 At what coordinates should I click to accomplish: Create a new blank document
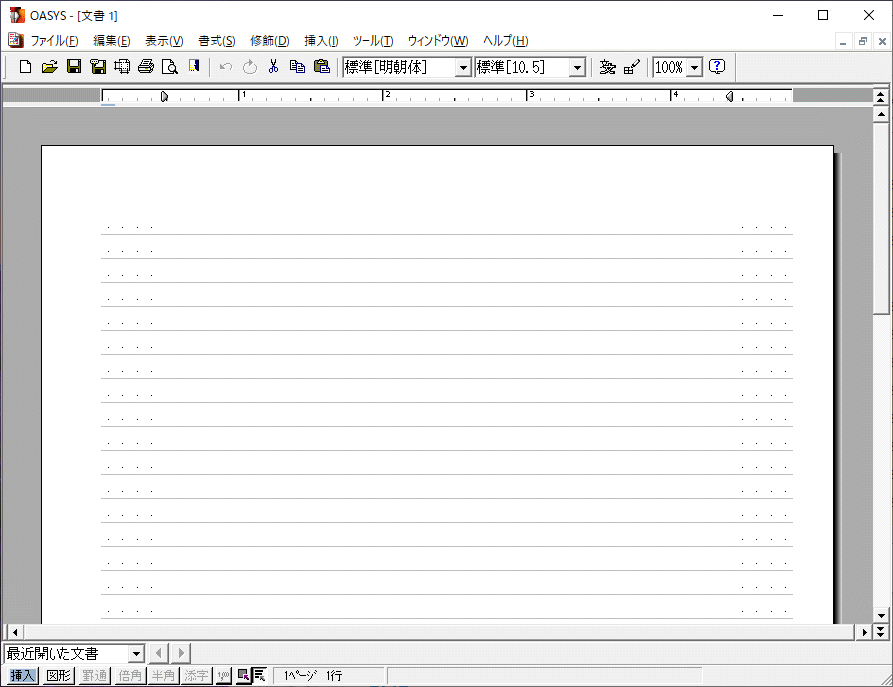[x=25, y=67]
